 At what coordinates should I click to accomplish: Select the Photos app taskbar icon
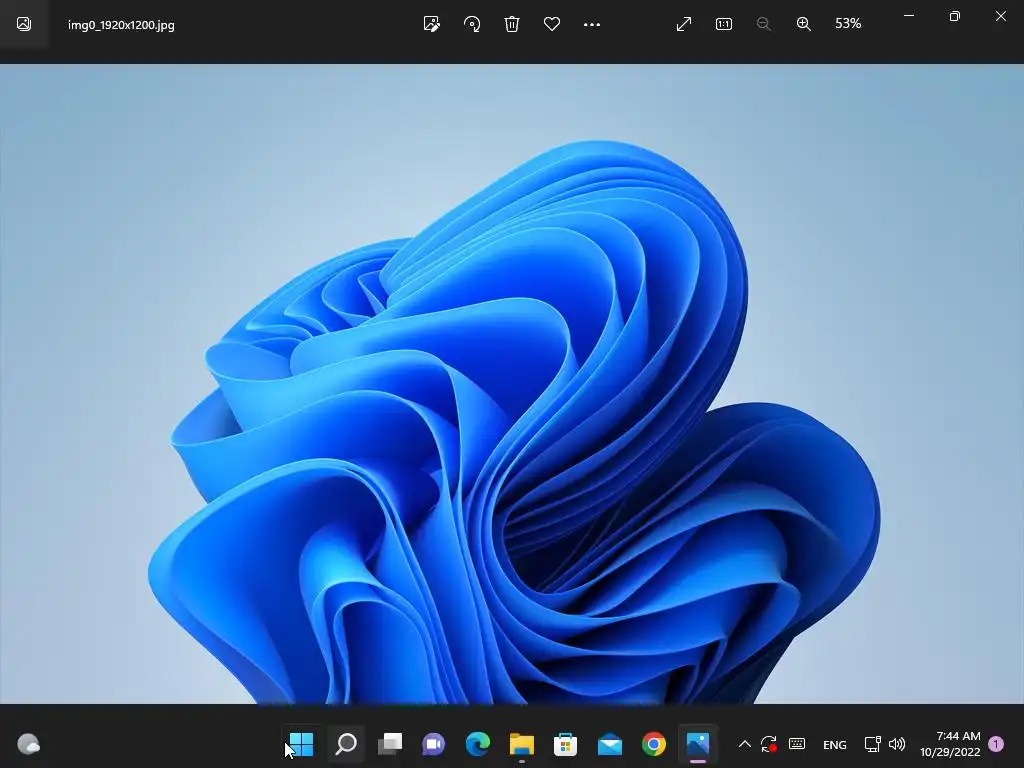click(697, 744)
